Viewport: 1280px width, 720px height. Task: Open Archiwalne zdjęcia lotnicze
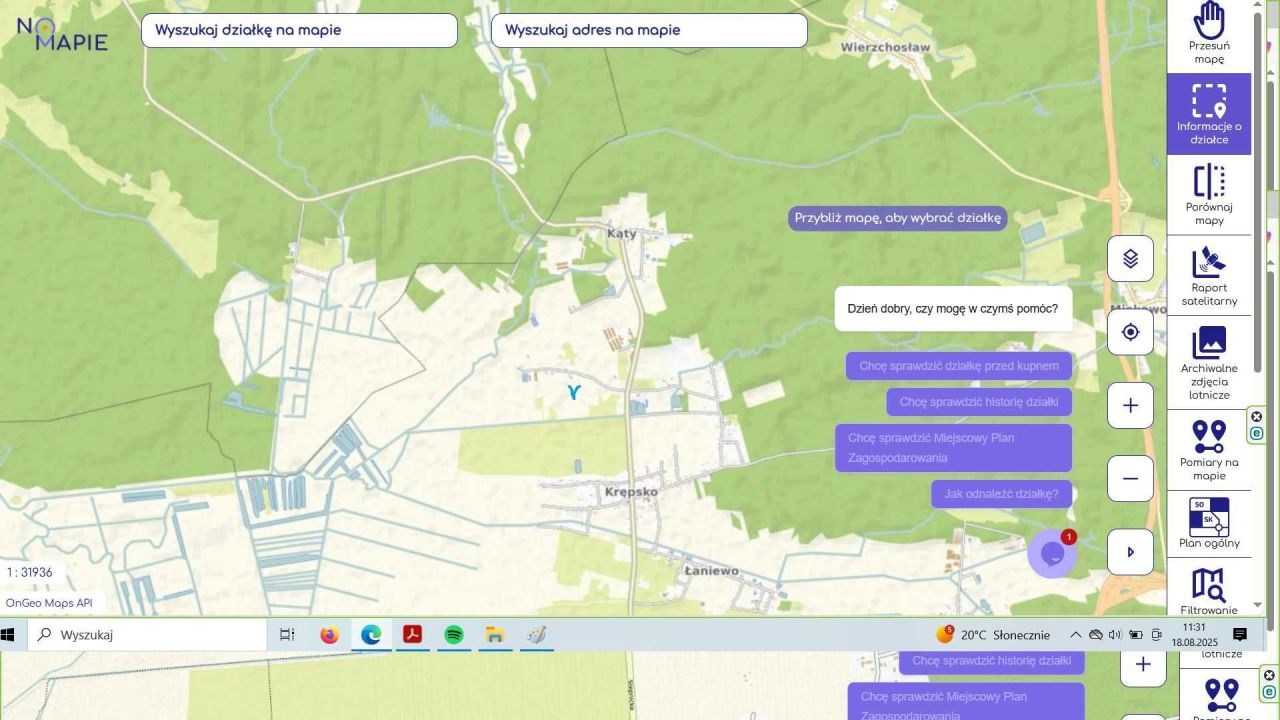1209,363
